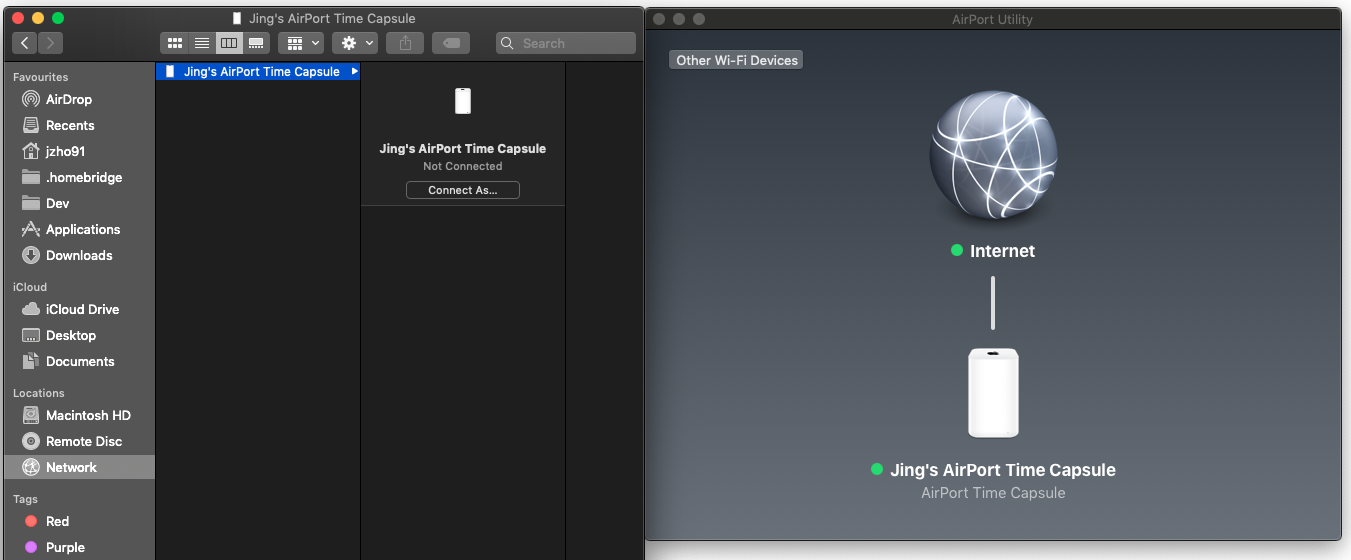The image size is (1351, 560).
Task: Switch Finder to icon view
Action: (175, 43)
